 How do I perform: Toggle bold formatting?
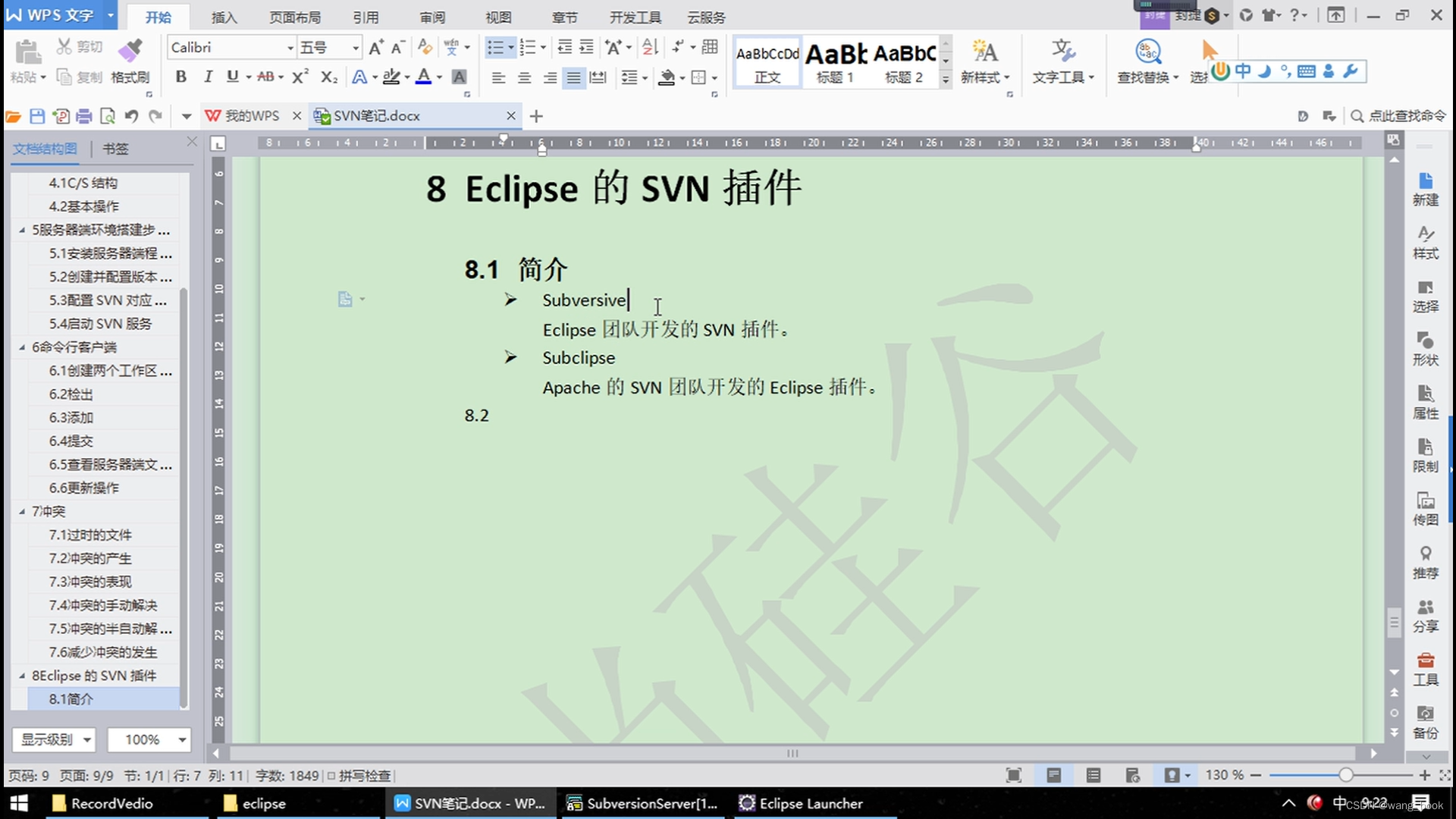tap(180, 77)
